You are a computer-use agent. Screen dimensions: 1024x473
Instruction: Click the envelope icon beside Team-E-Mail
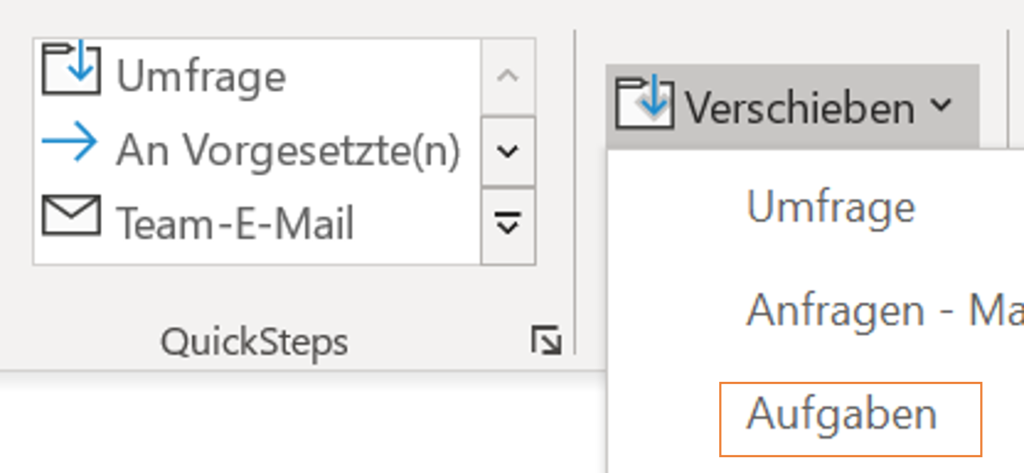tap(71, 215)
